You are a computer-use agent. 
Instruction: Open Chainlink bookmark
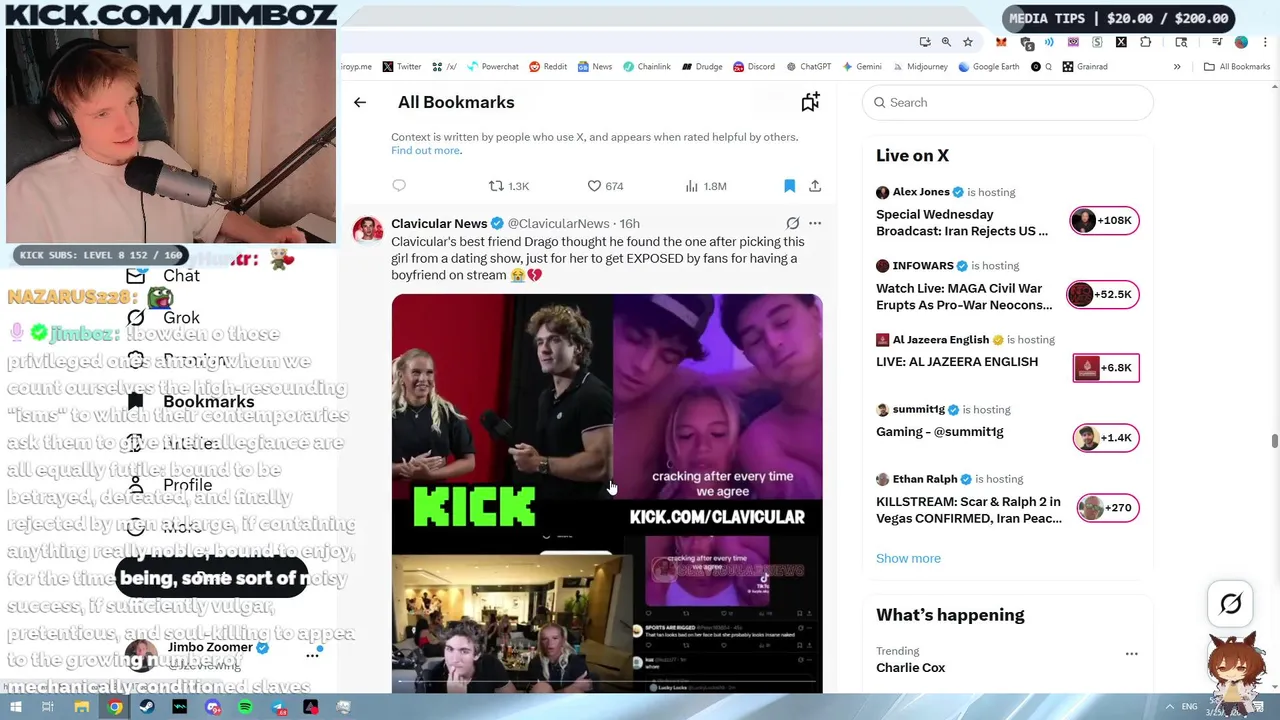pyautogui.click(x=646, y=67)
